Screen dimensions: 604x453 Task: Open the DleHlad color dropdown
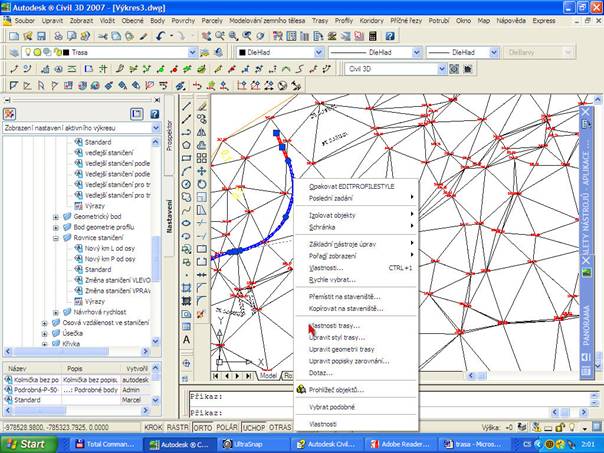point(319,52)
